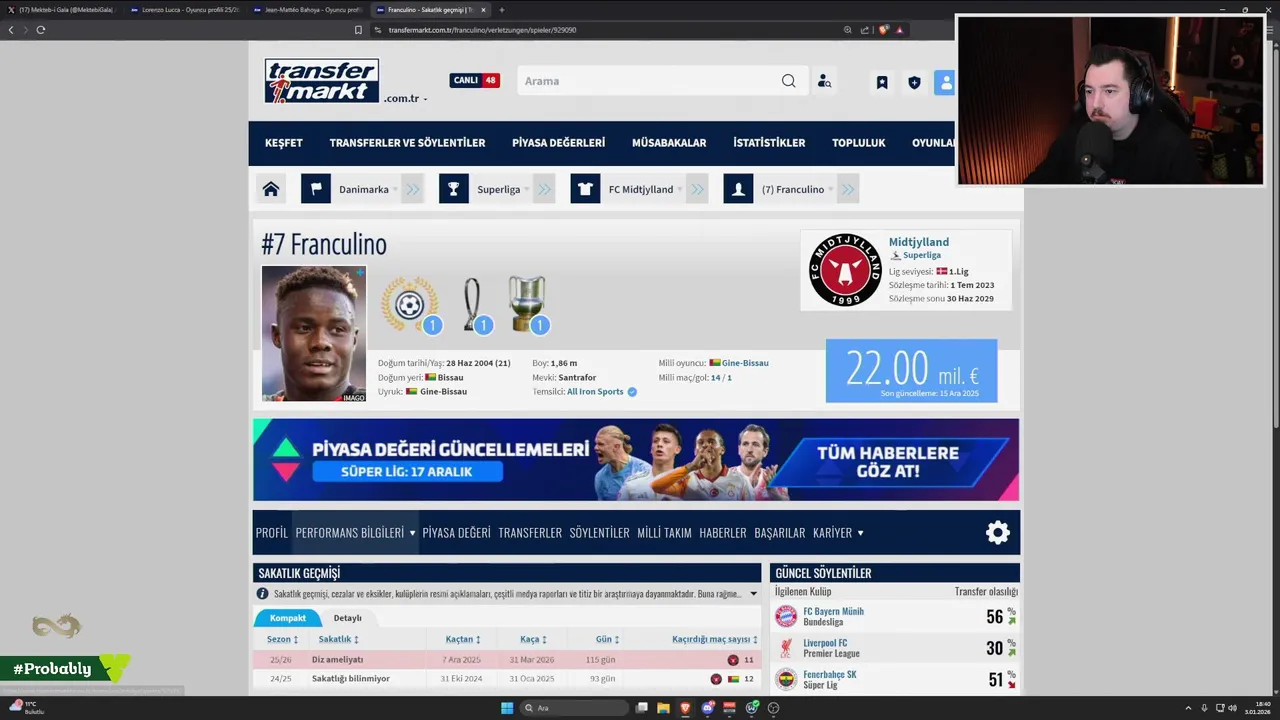Open the Midtjylland club link
Screen dimensions: 1280x720
pos(919,242)
